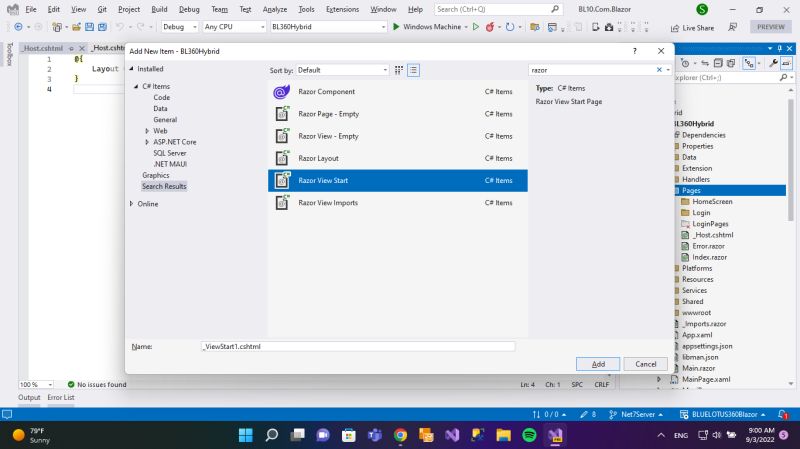The image size is (800, 449).
Task: Click the Razor View Imports icon
Action: pos(282,203)
